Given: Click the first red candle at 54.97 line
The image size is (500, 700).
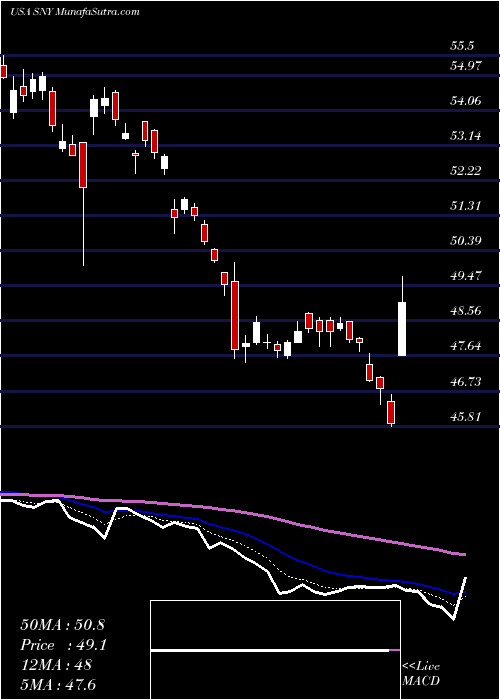Looking at the screenshot, I should click(4, 71).
